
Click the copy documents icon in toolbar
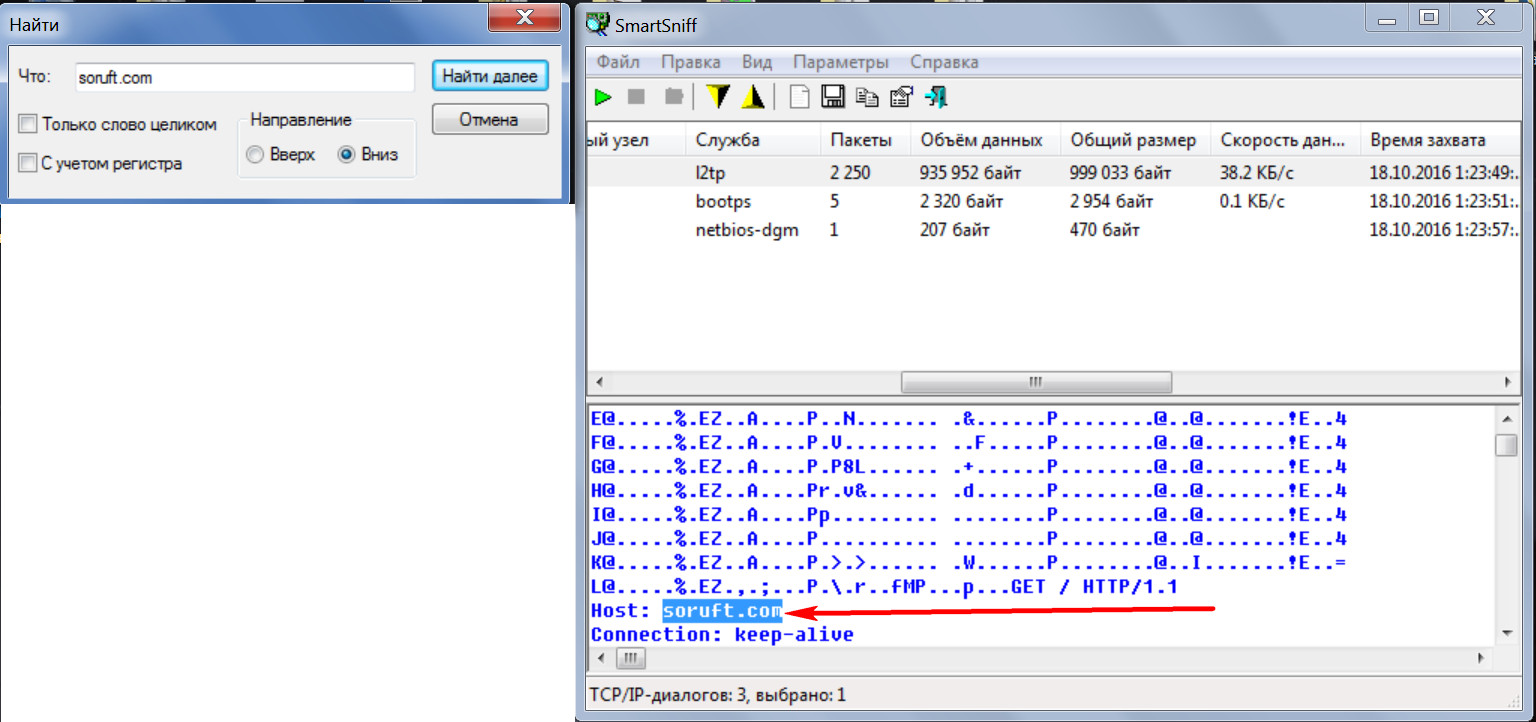pyautogui.click(x=867, y=97)
